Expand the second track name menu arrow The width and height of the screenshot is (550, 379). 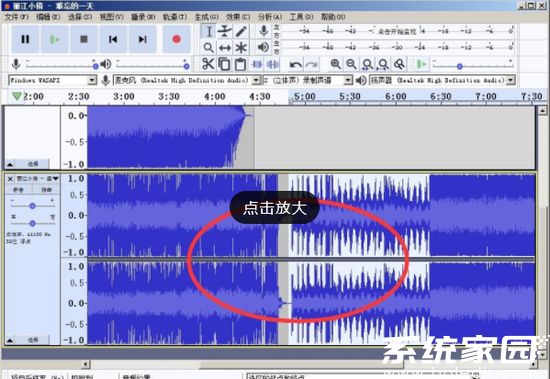pos(55,179)
